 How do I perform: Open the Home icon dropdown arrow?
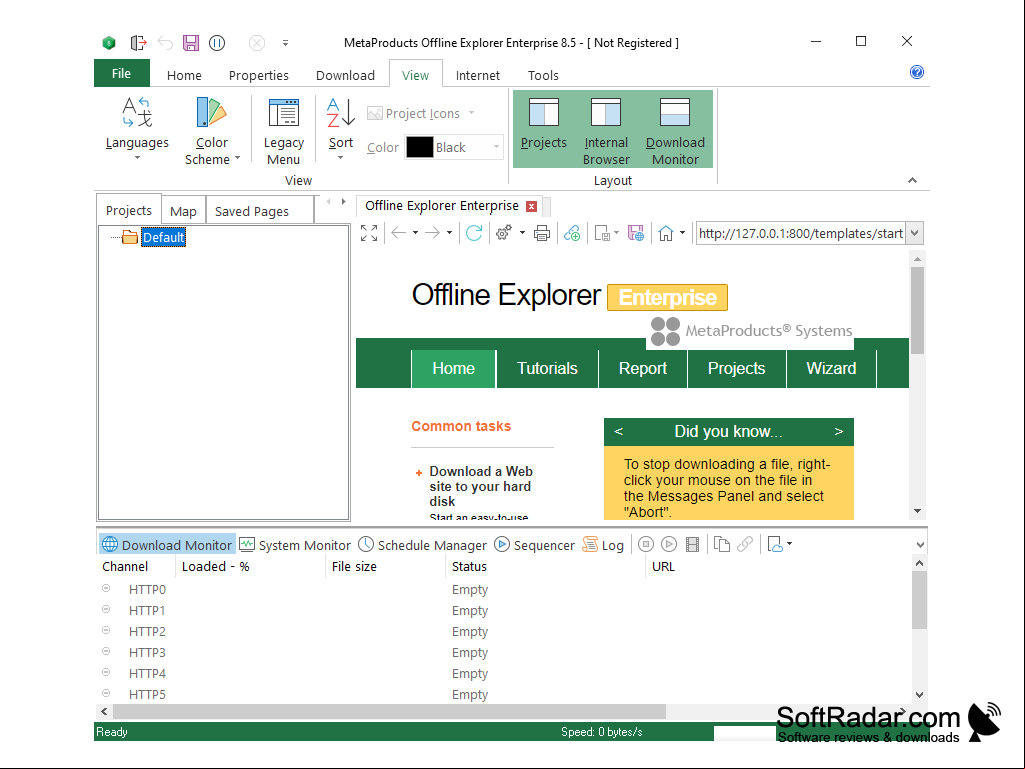(682, 233)
